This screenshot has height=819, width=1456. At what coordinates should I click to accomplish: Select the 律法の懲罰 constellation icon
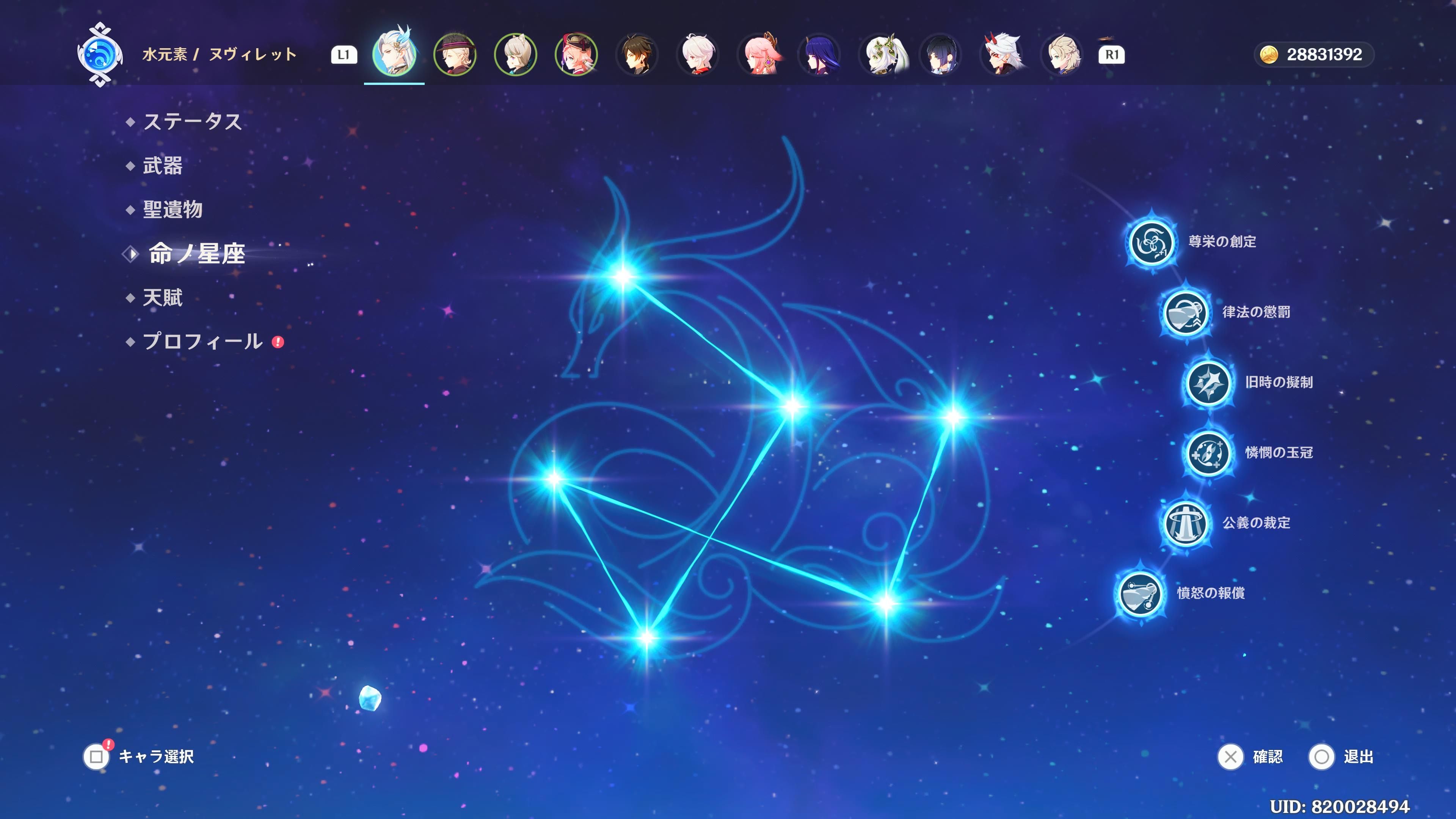click(x=1185, y=313)
